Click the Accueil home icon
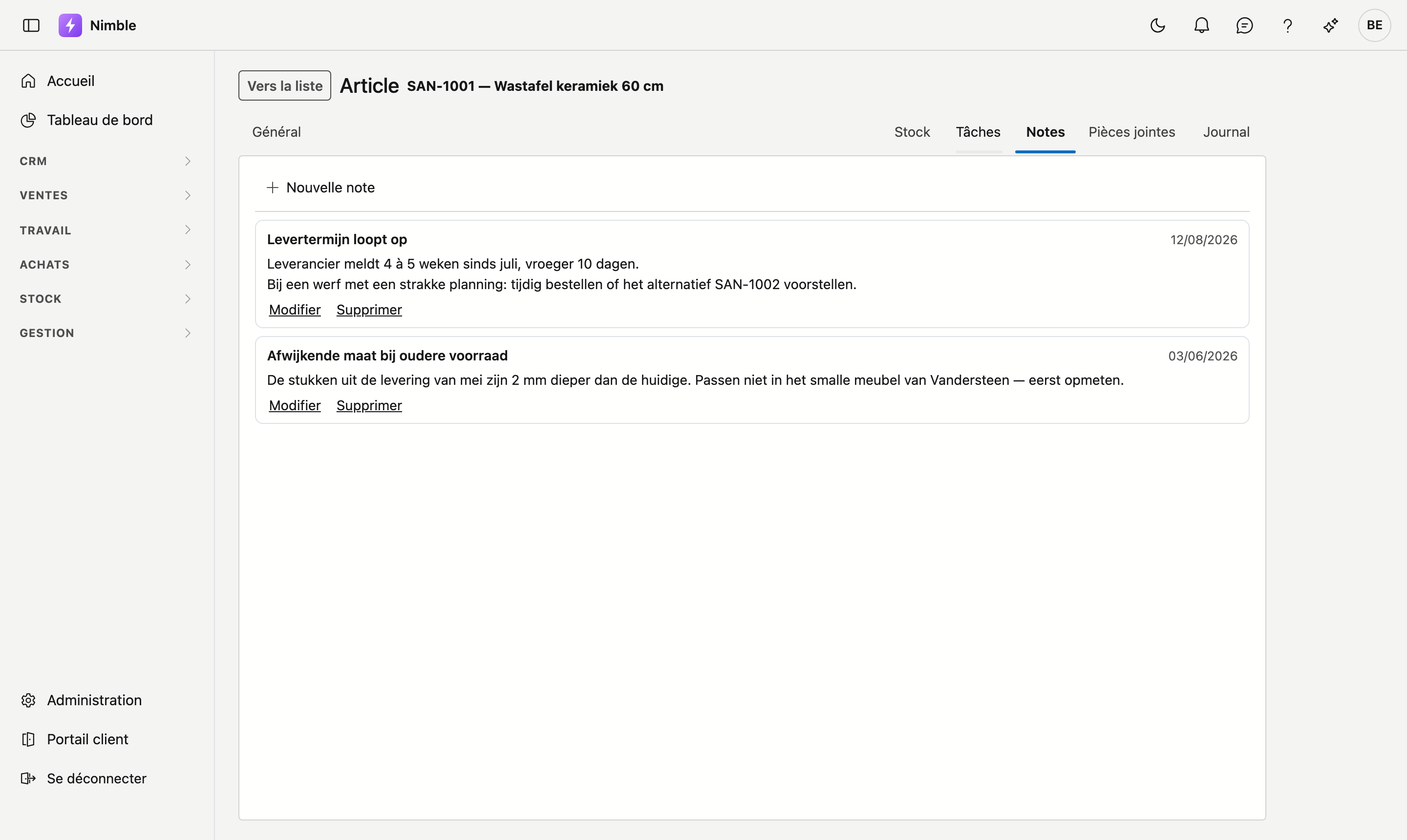 point(28,81)
